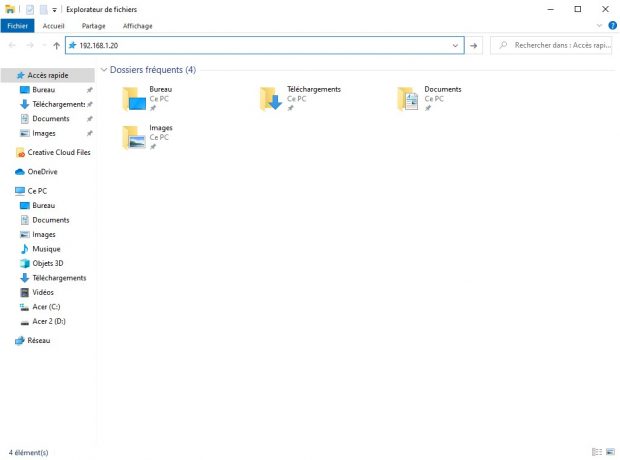Screen dimensions: 620x460
Task: Select the Documents folder icon in frequent folders
Action: [408, 98]
